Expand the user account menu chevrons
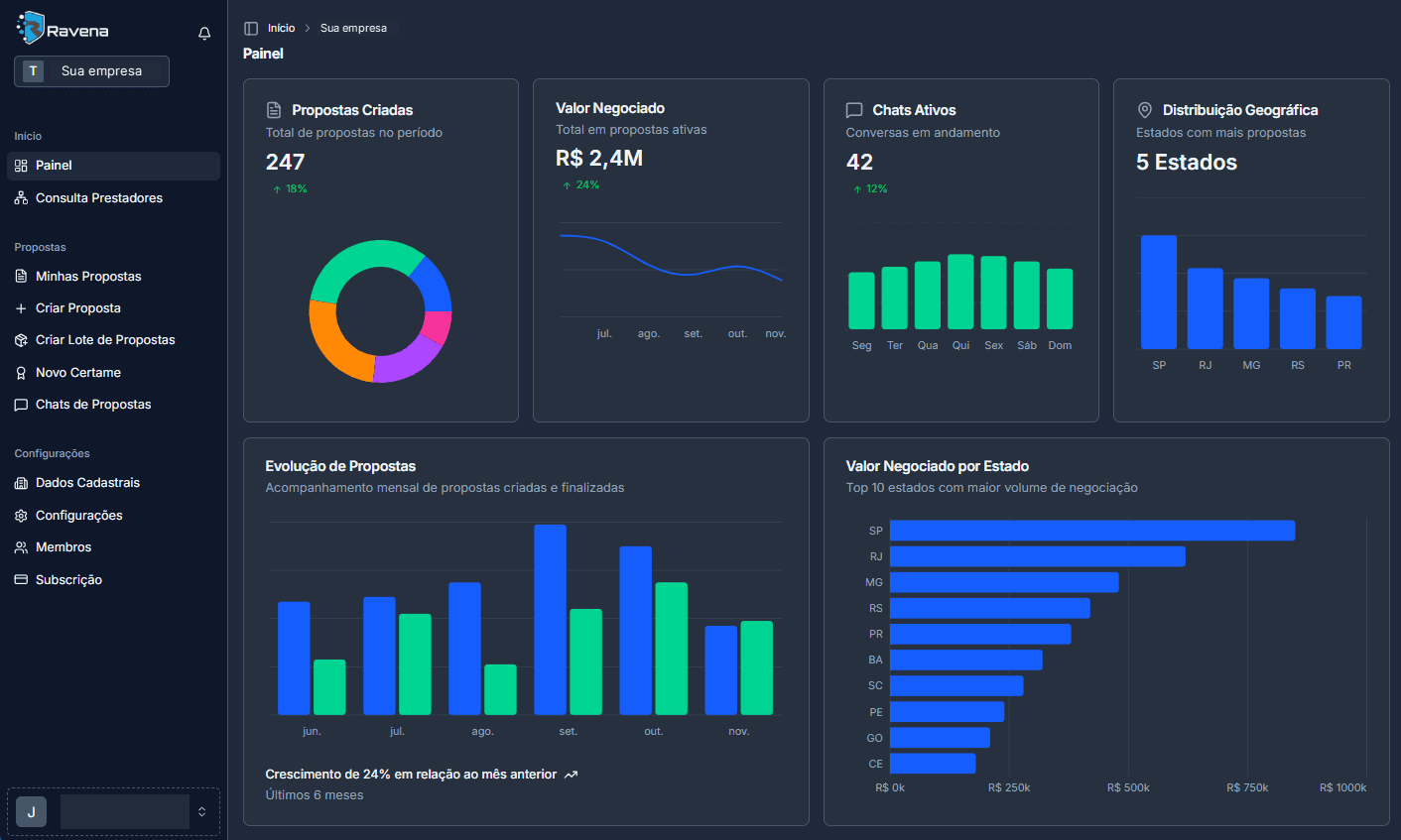 point(202,811)
